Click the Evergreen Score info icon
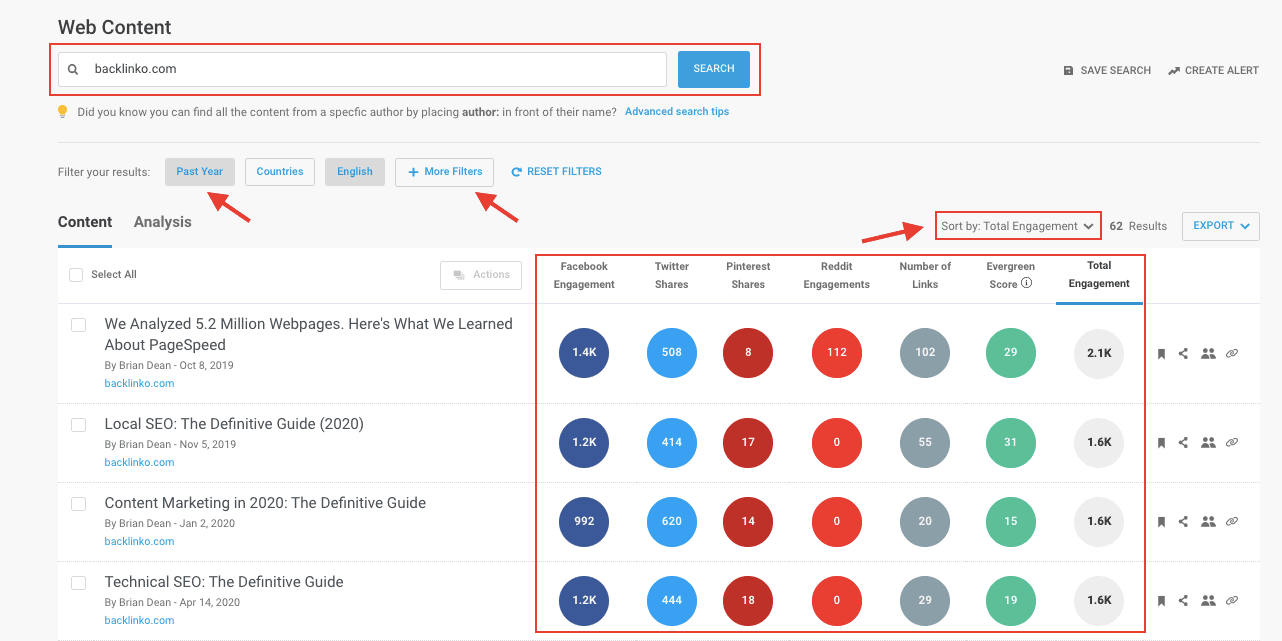Viewport: 1282px width, 641px height. click(x=1026, y=284)
